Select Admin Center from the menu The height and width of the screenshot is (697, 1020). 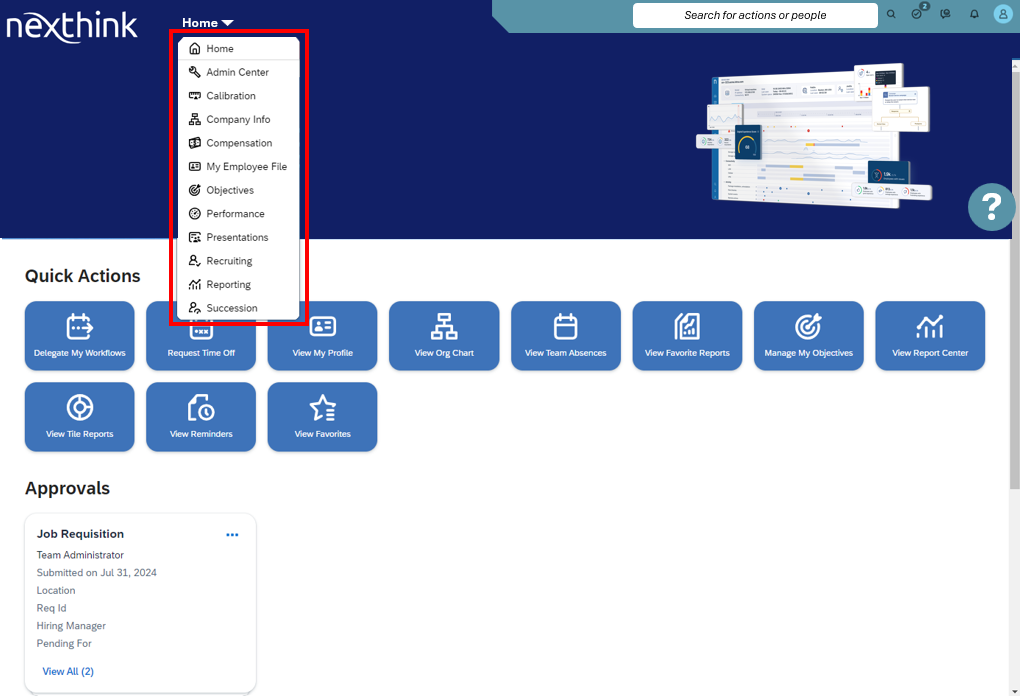pyautogui.click(x=237, y=72)
